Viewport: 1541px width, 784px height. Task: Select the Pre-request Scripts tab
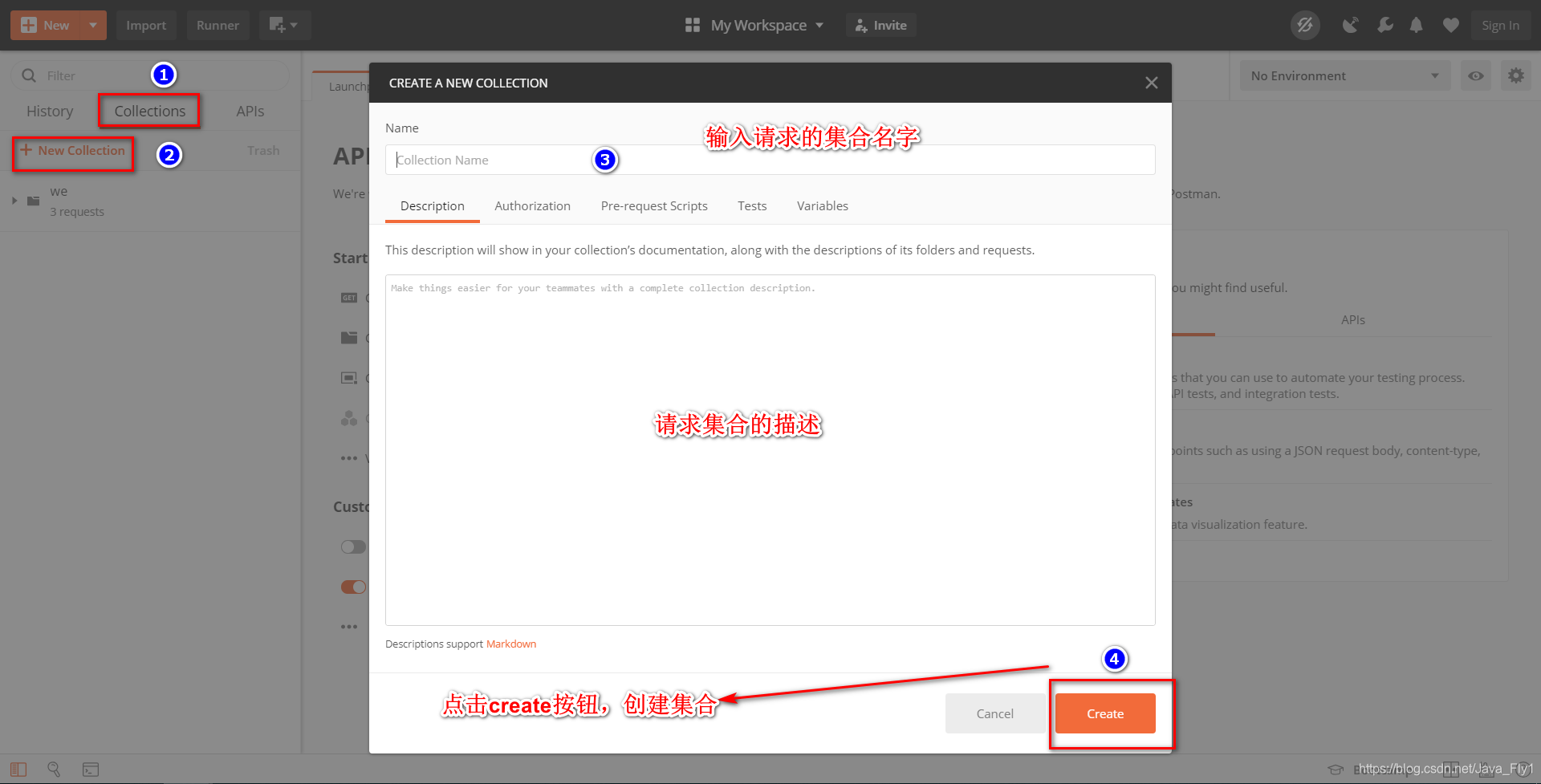654,206
